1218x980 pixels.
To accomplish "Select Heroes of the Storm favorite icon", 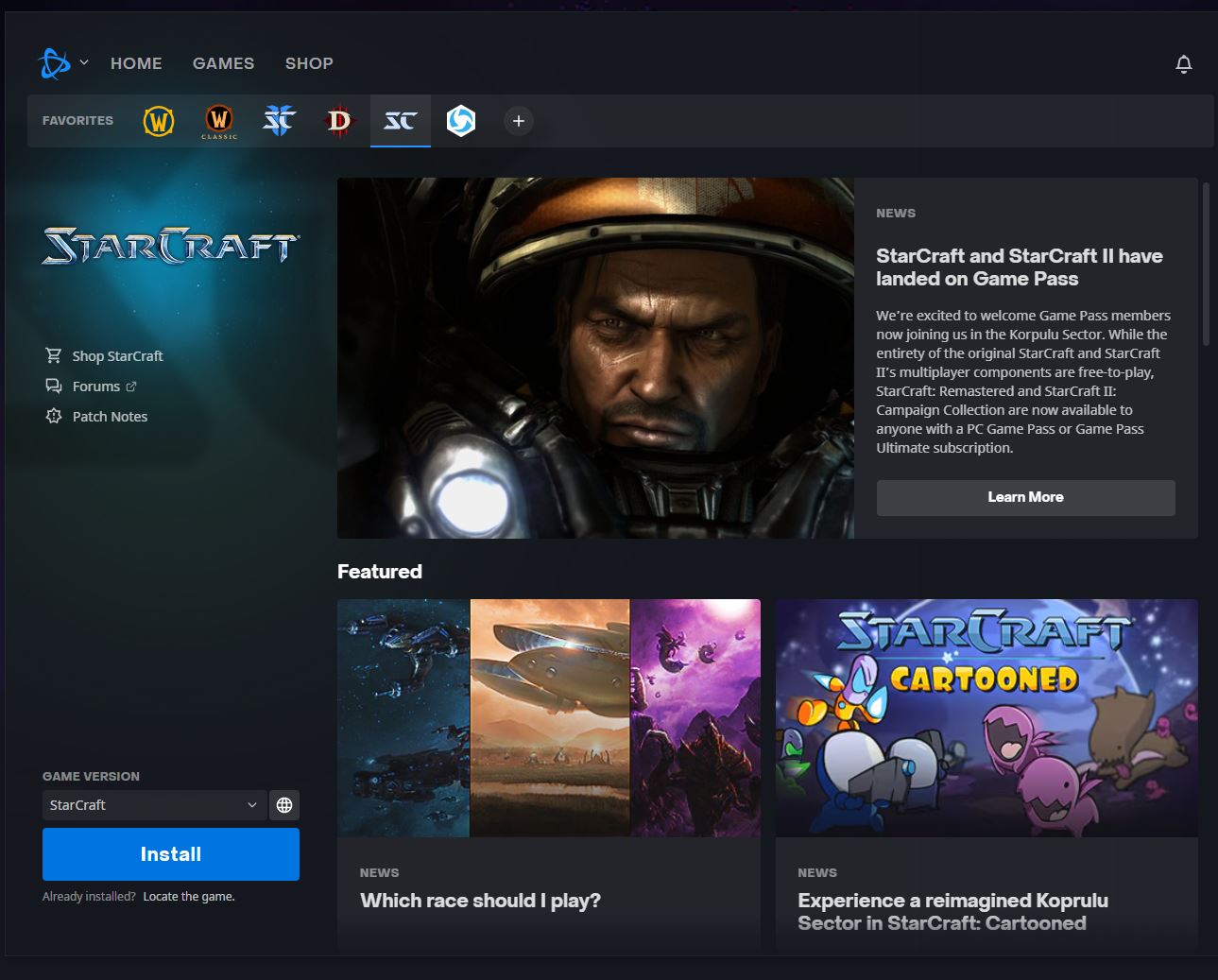I will [x=461, y=121].
